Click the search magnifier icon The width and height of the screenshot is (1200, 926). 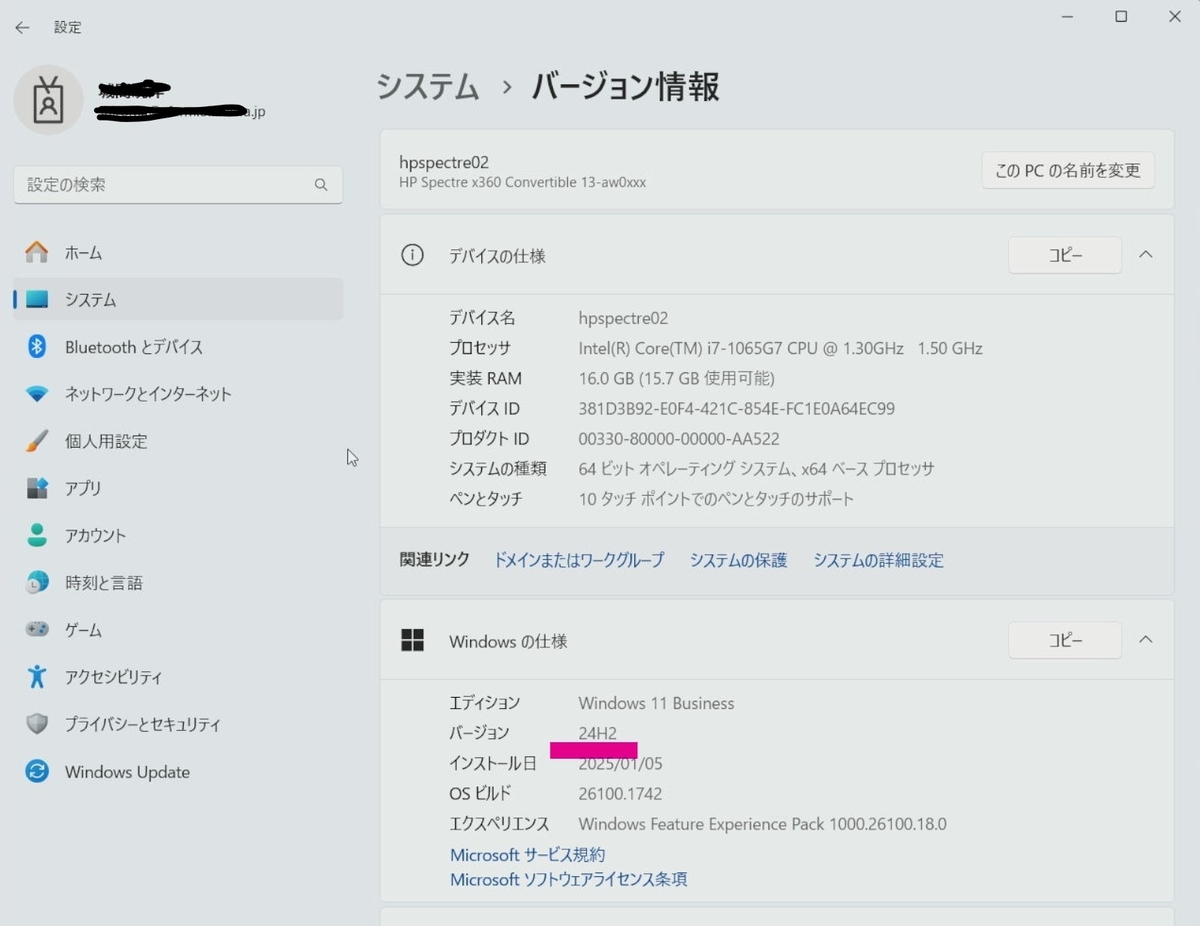pos(321,185)
